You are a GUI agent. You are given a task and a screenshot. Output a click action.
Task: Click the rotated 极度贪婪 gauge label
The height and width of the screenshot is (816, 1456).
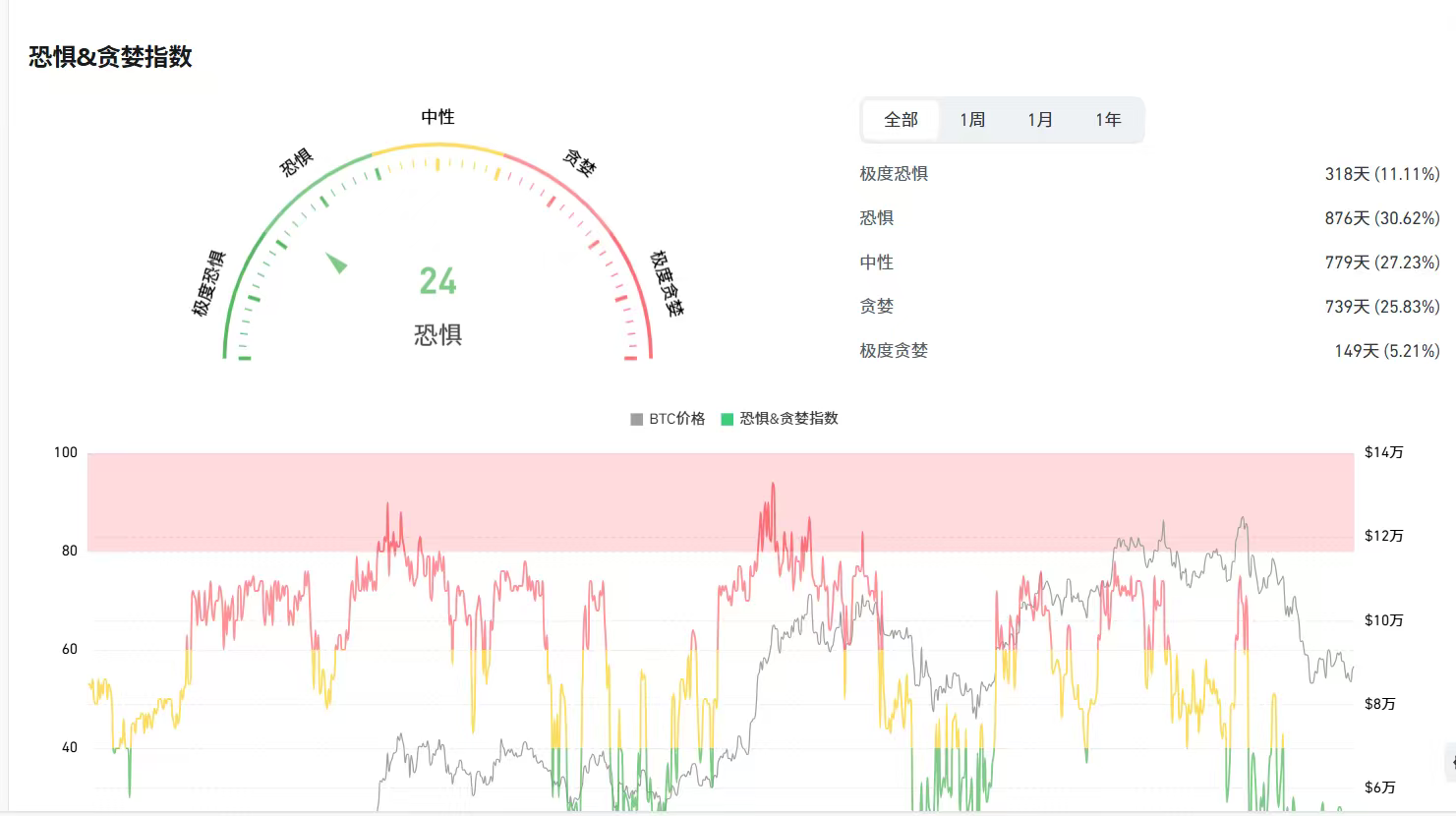[666, 283]
